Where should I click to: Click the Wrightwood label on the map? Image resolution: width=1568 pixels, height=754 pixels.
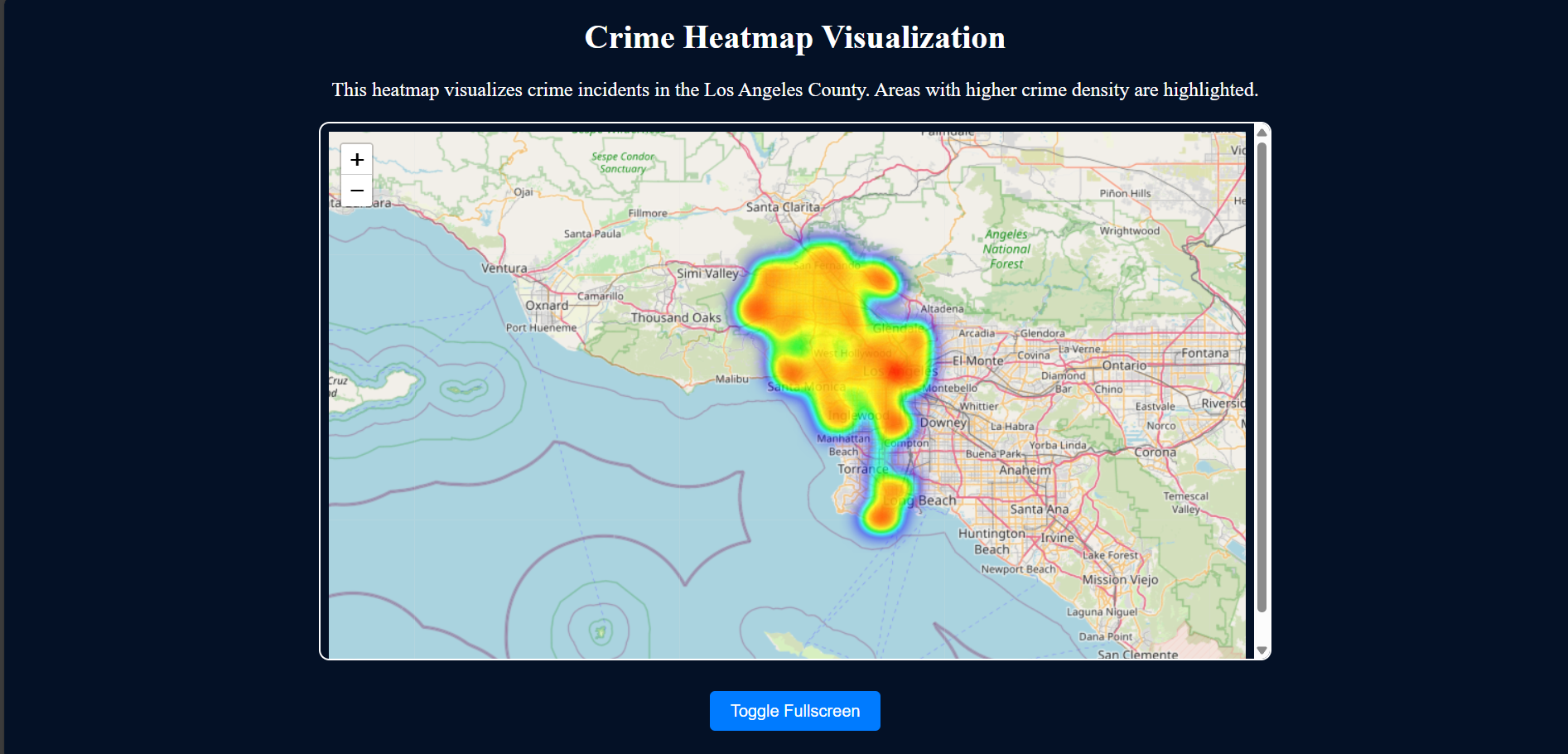1131,230
